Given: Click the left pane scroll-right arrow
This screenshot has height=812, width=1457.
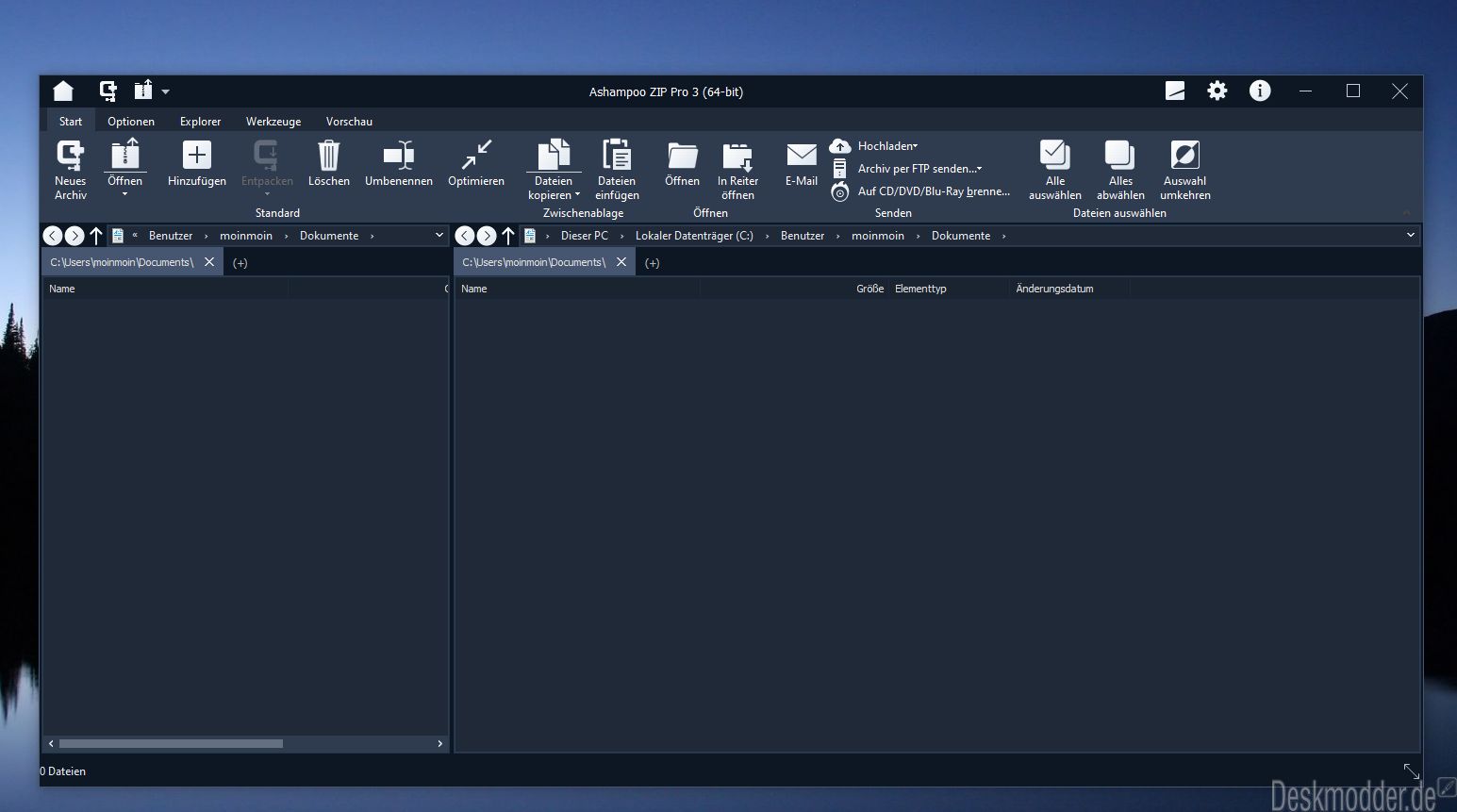Looking at the screenshot, I should [x=439, y=743].
